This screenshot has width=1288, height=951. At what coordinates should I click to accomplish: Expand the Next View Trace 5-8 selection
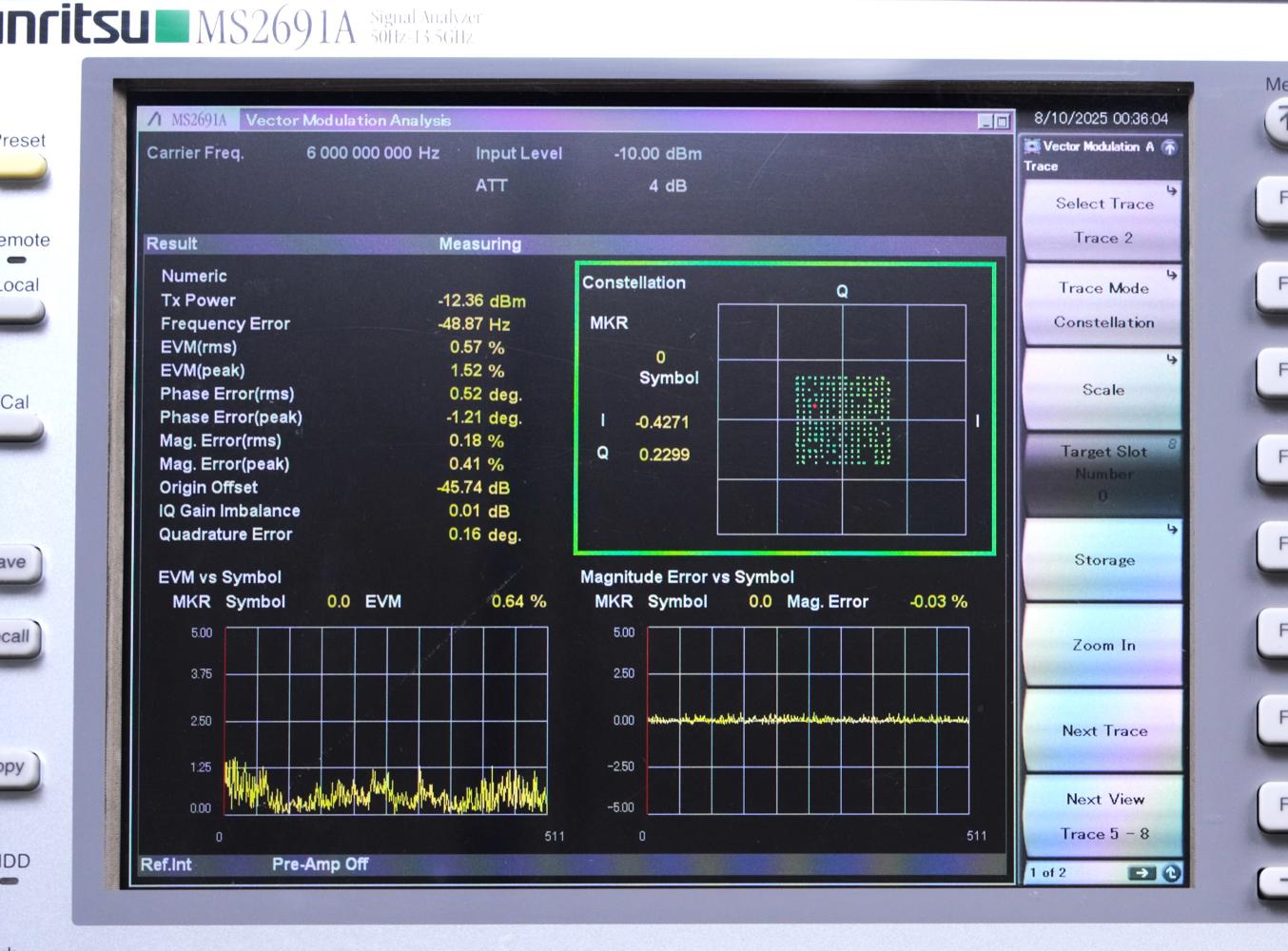pyautogui.click(x=1102, y=815)
